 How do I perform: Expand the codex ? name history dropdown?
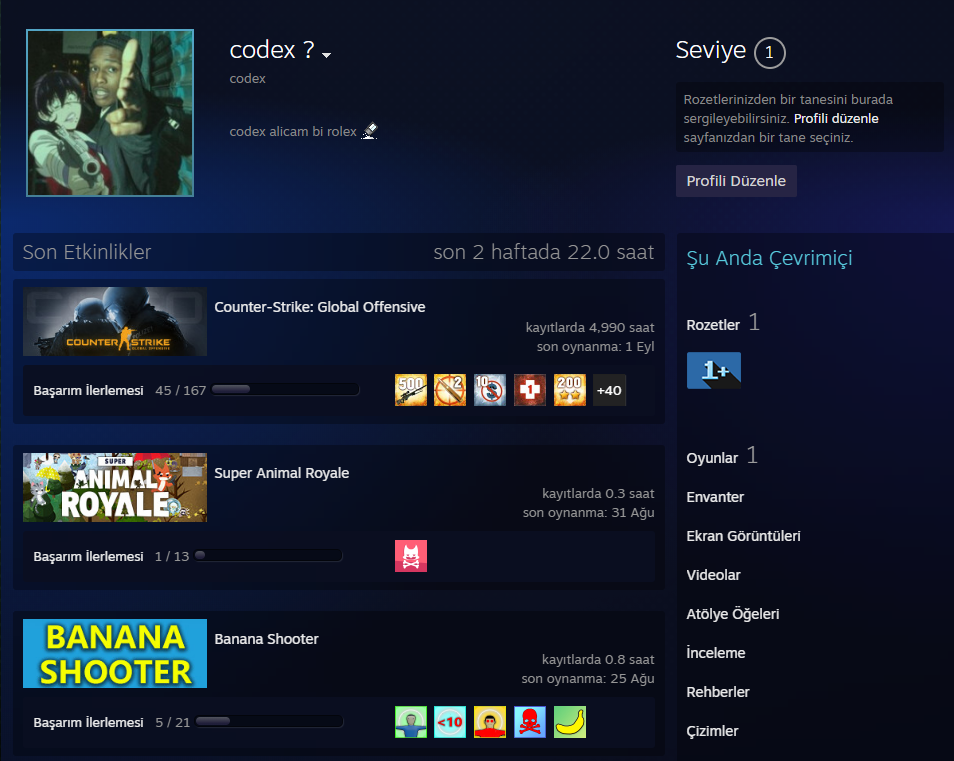pos(327,55)
